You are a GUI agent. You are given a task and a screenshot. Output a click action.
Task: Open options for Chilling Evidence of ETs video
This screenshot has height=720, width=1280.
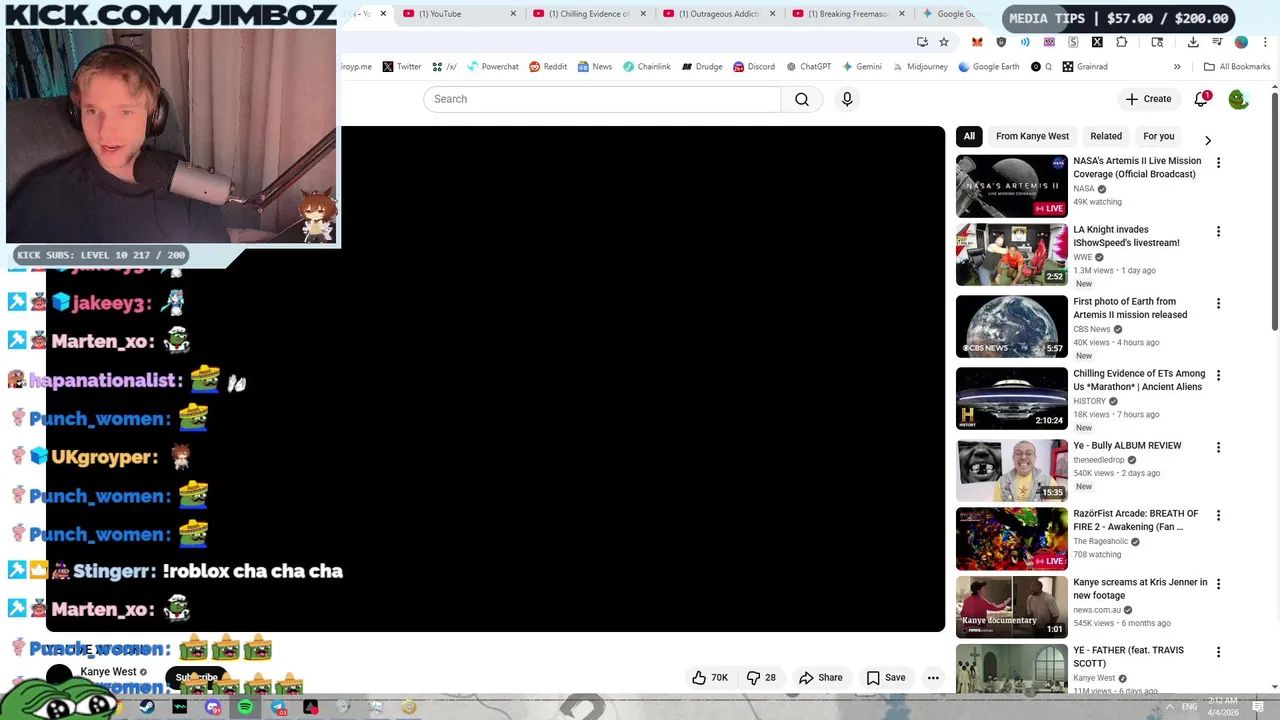tap(1218, 376)
